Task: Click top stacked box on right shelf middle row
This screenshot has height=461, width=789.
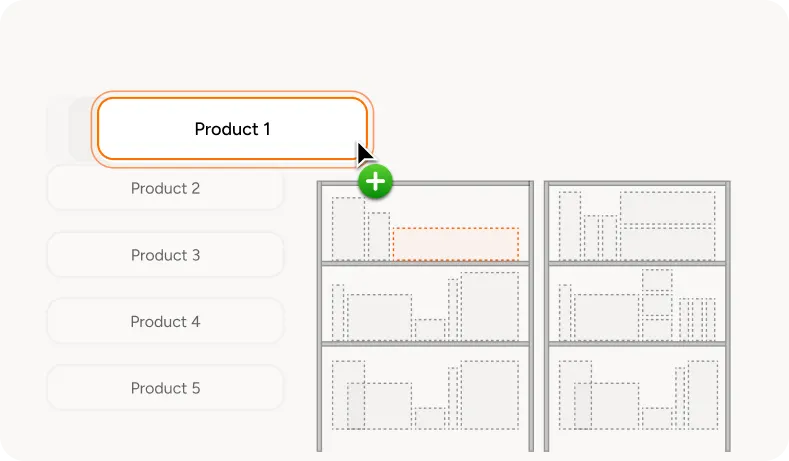Action: pos(657,280)
